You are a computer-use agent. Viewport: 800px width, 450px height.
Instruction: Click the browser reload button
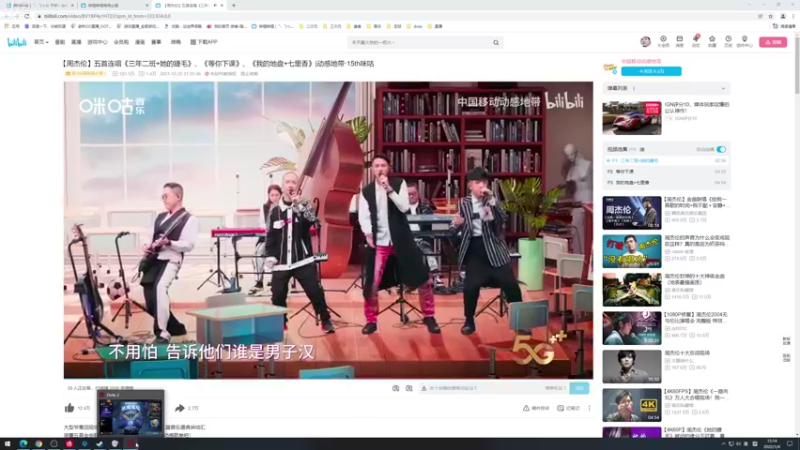[27, 16]
